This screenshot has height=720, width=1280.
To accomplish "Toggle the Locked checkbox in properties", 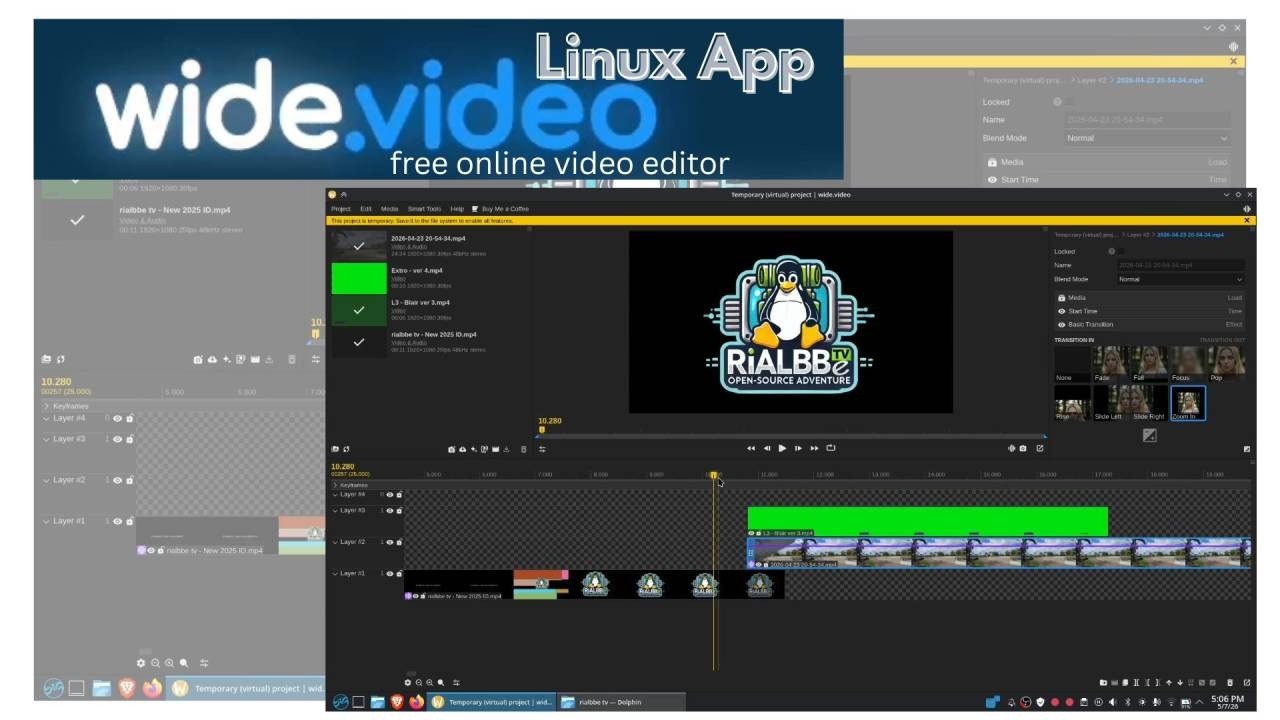I will (x=1120, y=251).
